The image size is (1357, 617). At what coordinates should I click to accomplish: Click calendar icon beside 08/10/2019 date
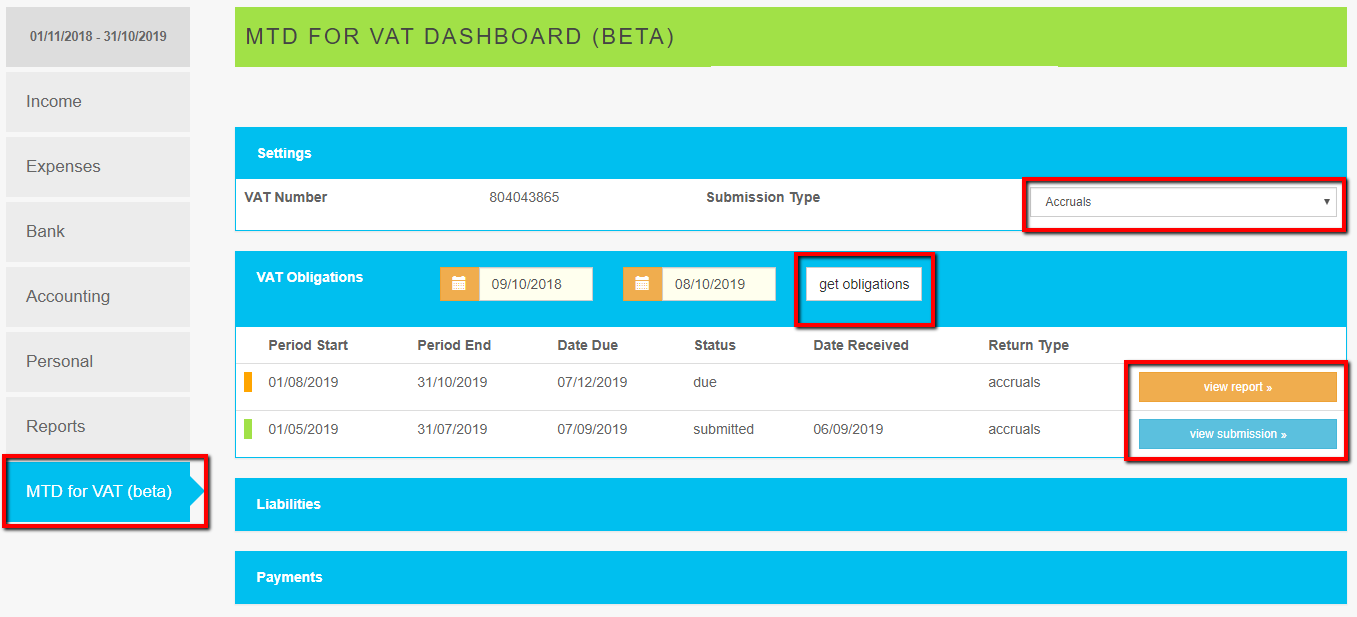[x=642, y=284]
